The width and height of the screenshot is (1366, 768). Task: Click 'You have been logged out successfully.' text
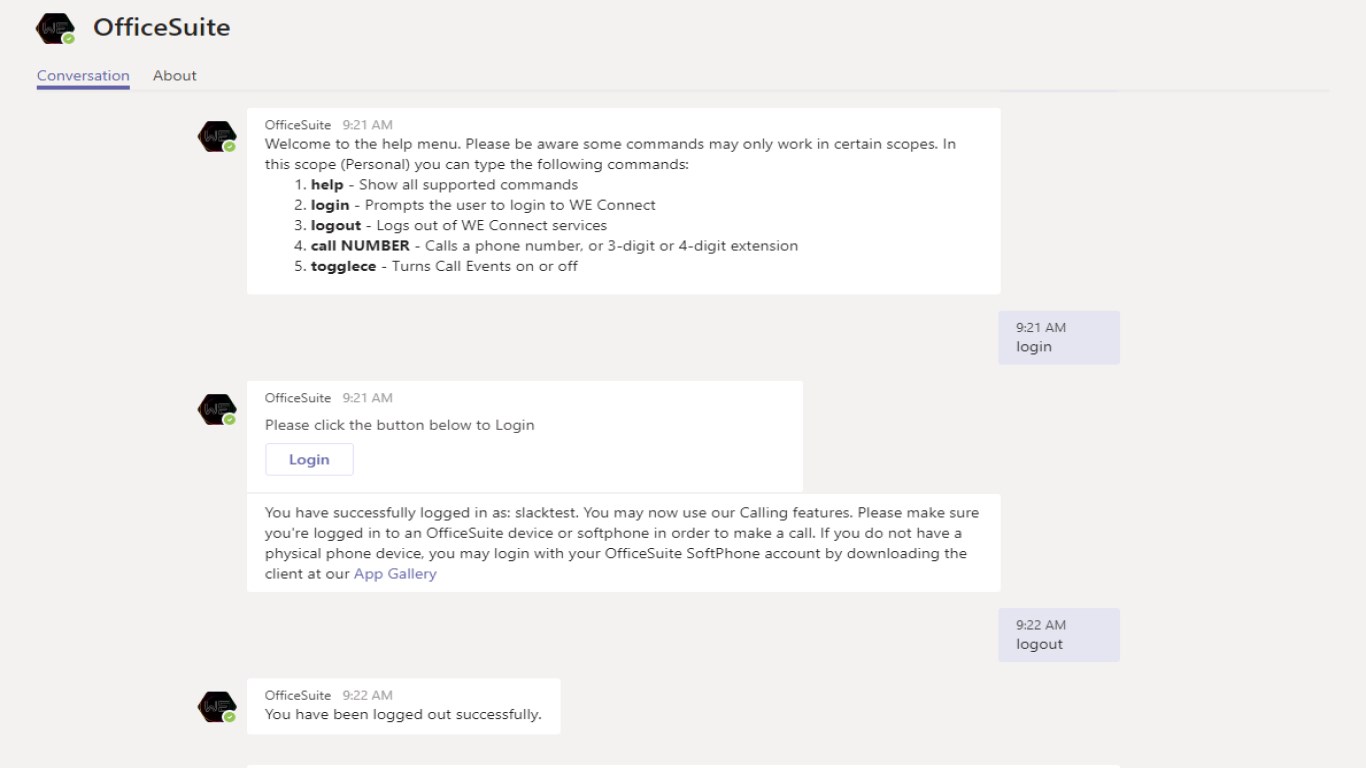pyautogui.click(x=403, y=715)
